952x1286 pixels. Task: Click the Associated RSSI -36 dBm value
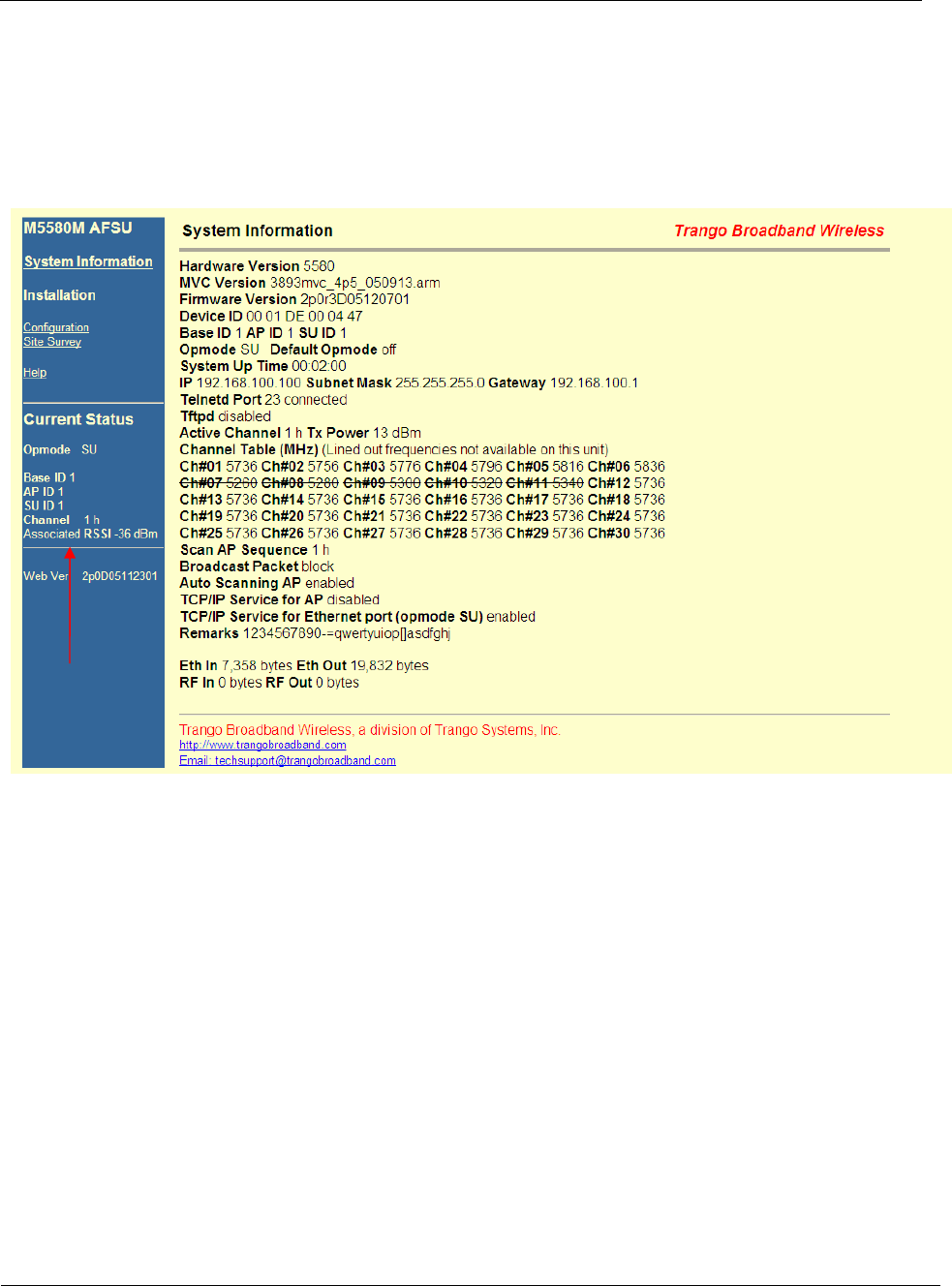tap(90, 534)
